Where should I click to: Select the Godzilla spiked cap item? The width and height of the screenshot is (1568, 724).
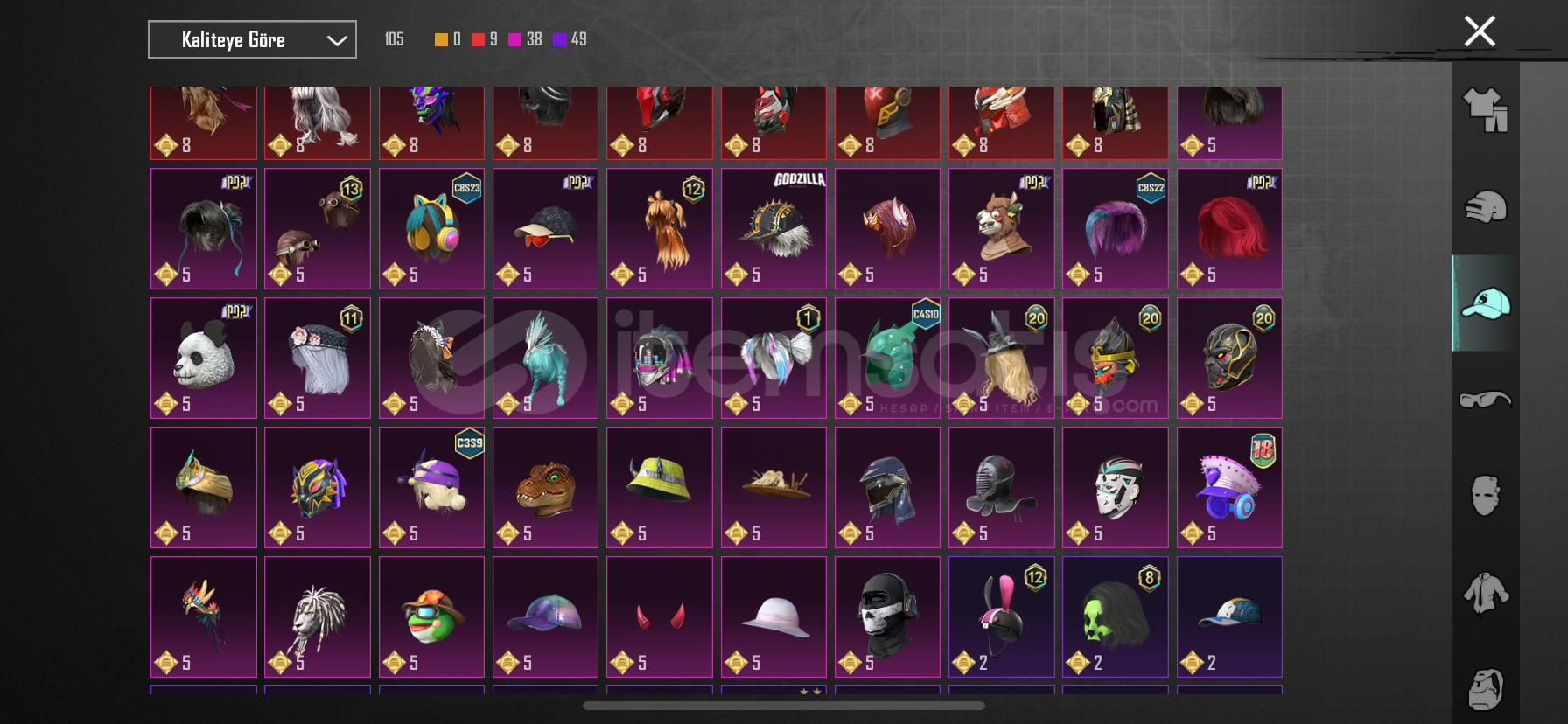pyautogui.click(x=773, y=229)
